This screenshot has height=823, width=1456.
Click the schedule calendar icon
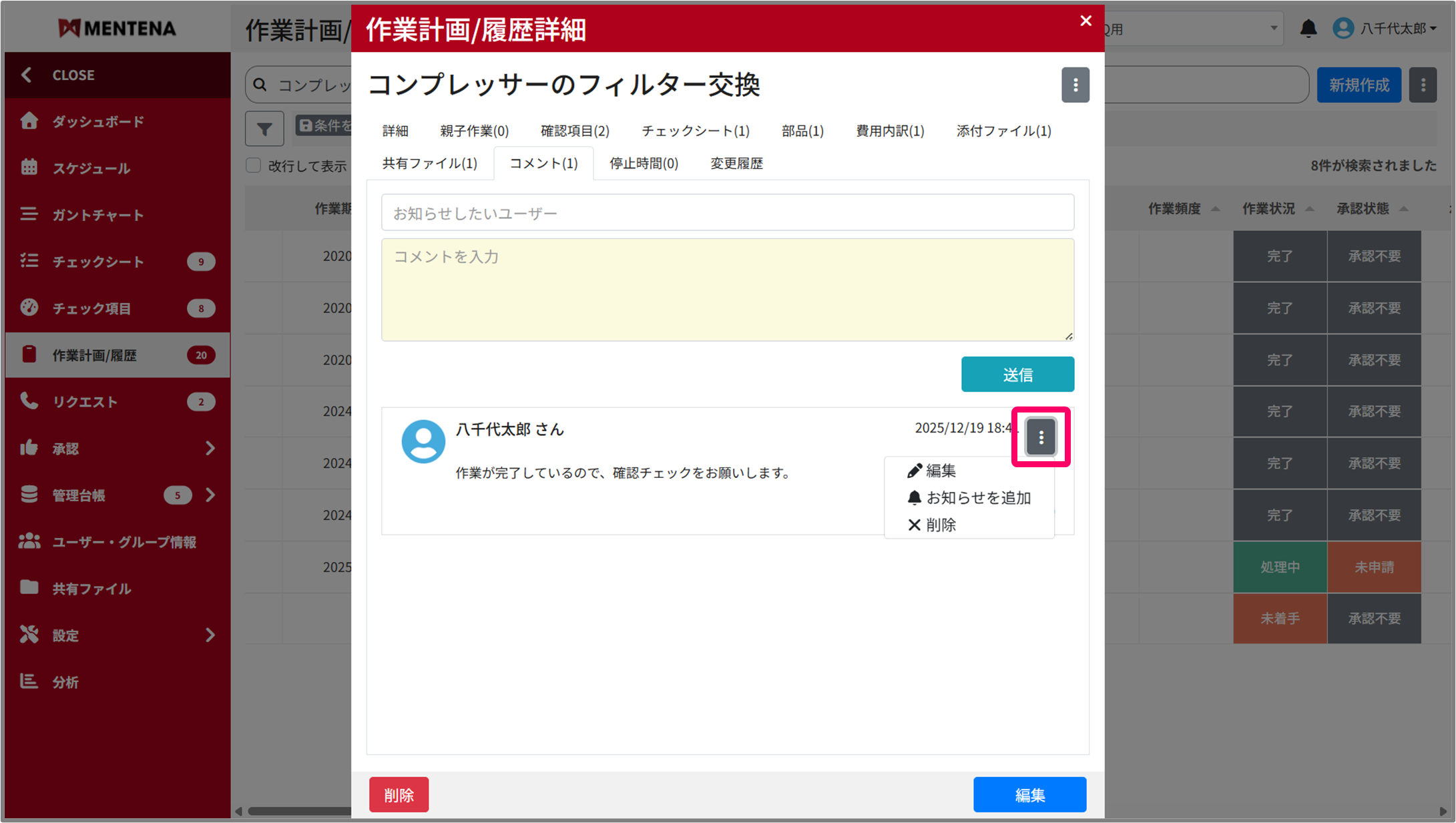click(x=29, y=168)
